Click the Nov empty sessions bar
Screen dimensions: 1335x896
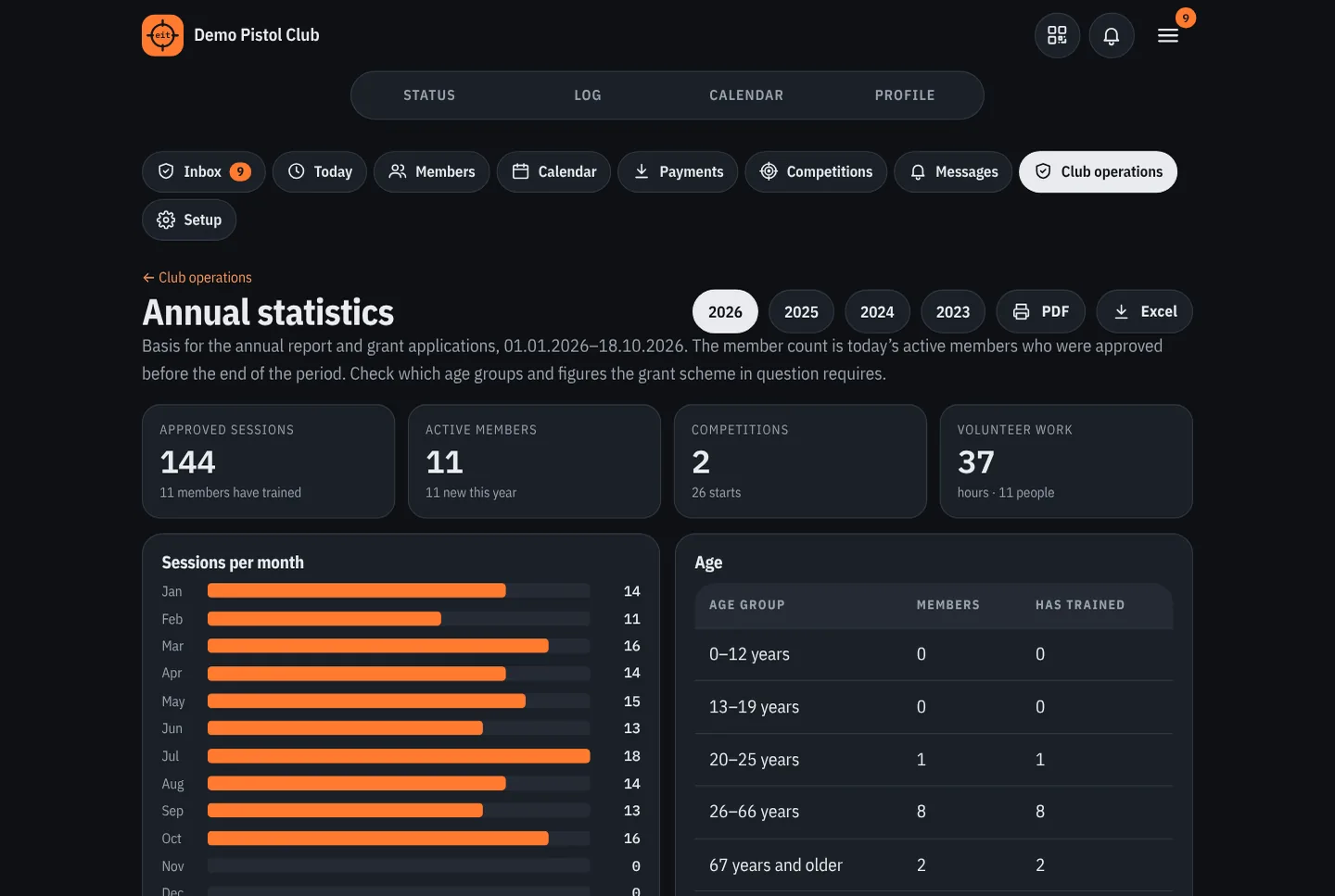point(399,865)
